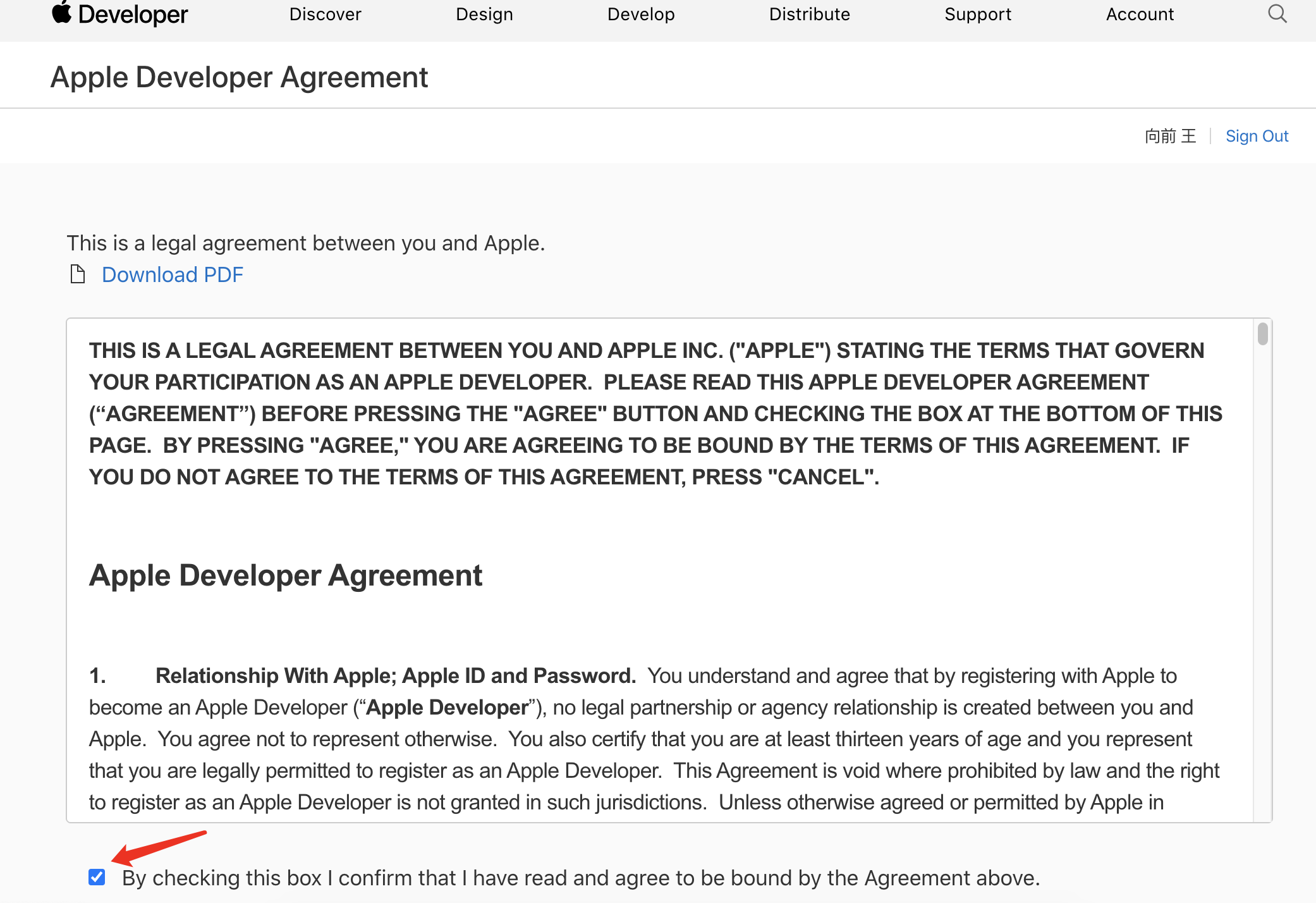This screenshot has width=1316, height=903.
Task: Click the agreement box scrollbar thumb
Action: pyautogui.click(x=1262, y=334)
